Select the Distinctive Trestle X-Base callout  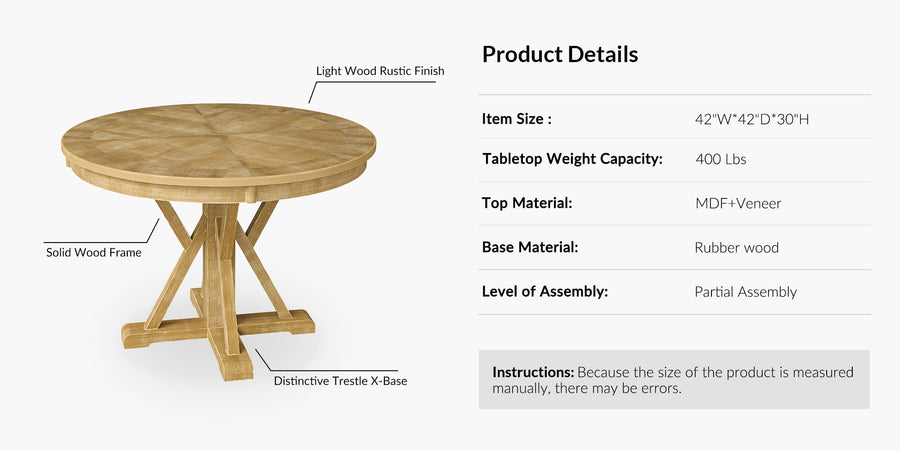340,381
